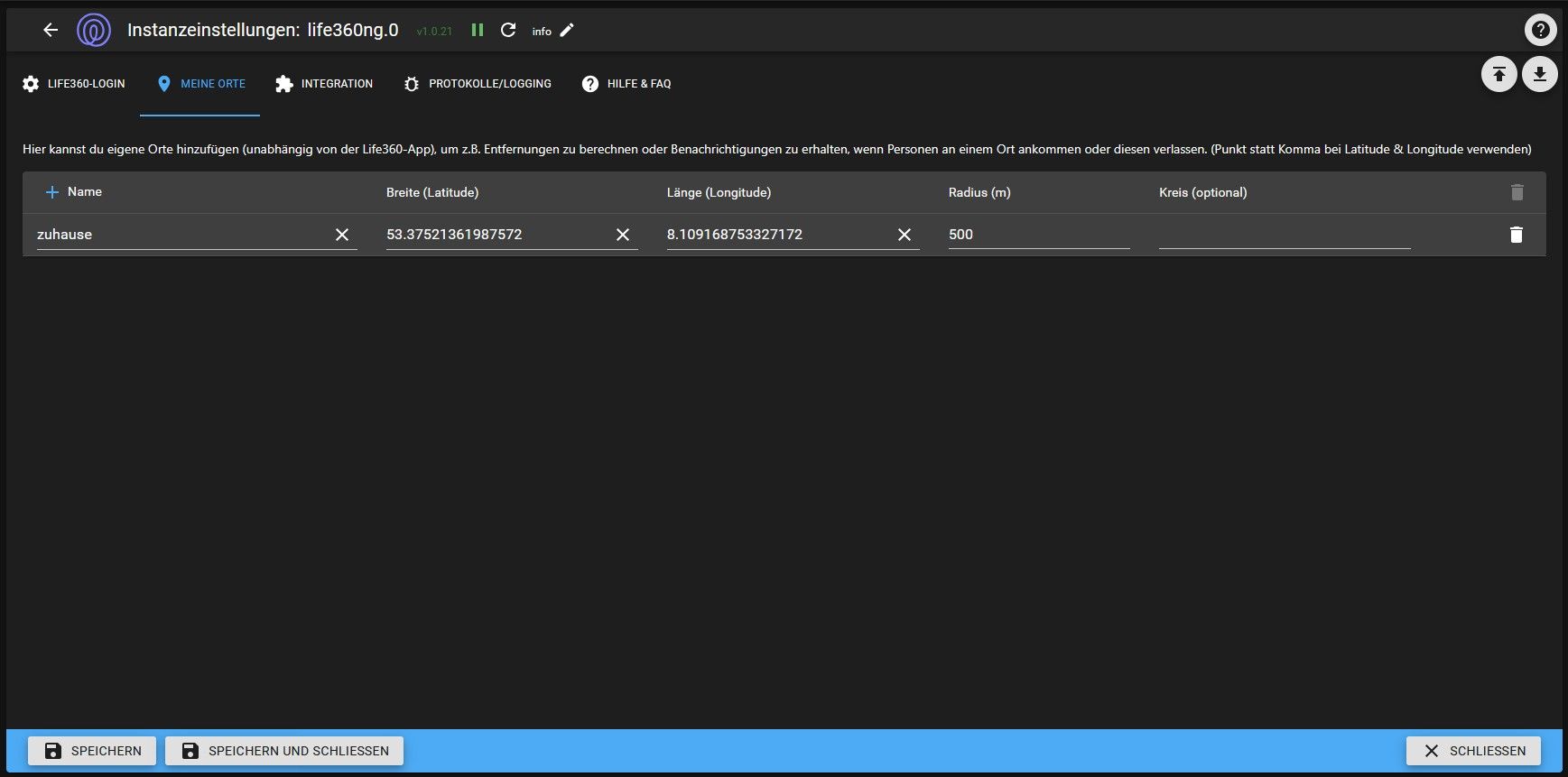Image resolution: width=1568 pixels, height=777 pixels.
Task: Open the INTEGRATION tab
Action: click(x=324, y=84)
